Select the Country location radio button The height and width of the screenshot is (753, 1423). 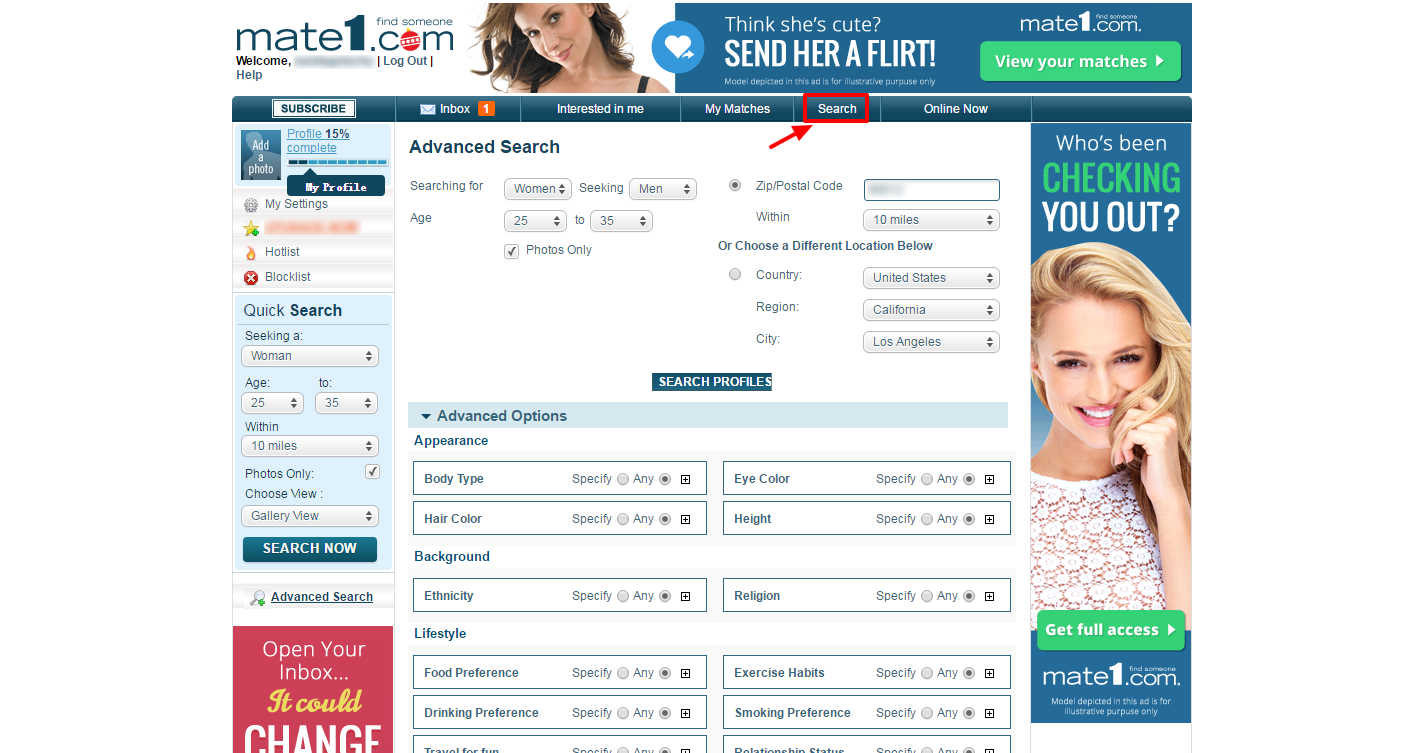tap(735, 274)
